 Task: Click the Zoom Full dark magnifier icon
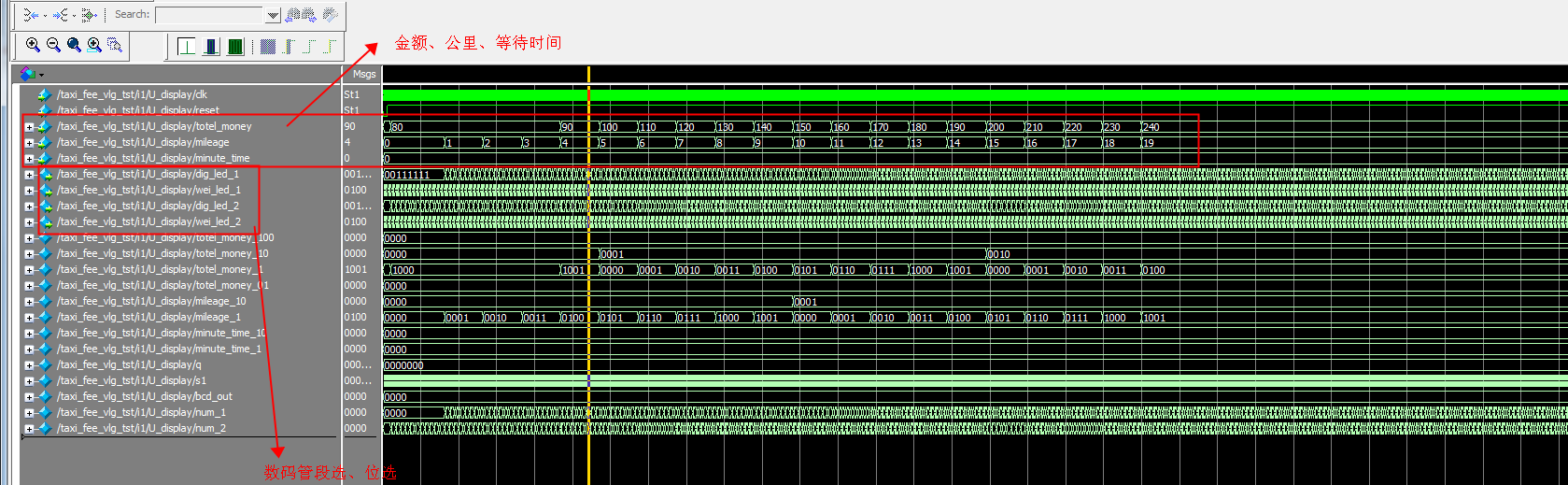tap(74, 45)
